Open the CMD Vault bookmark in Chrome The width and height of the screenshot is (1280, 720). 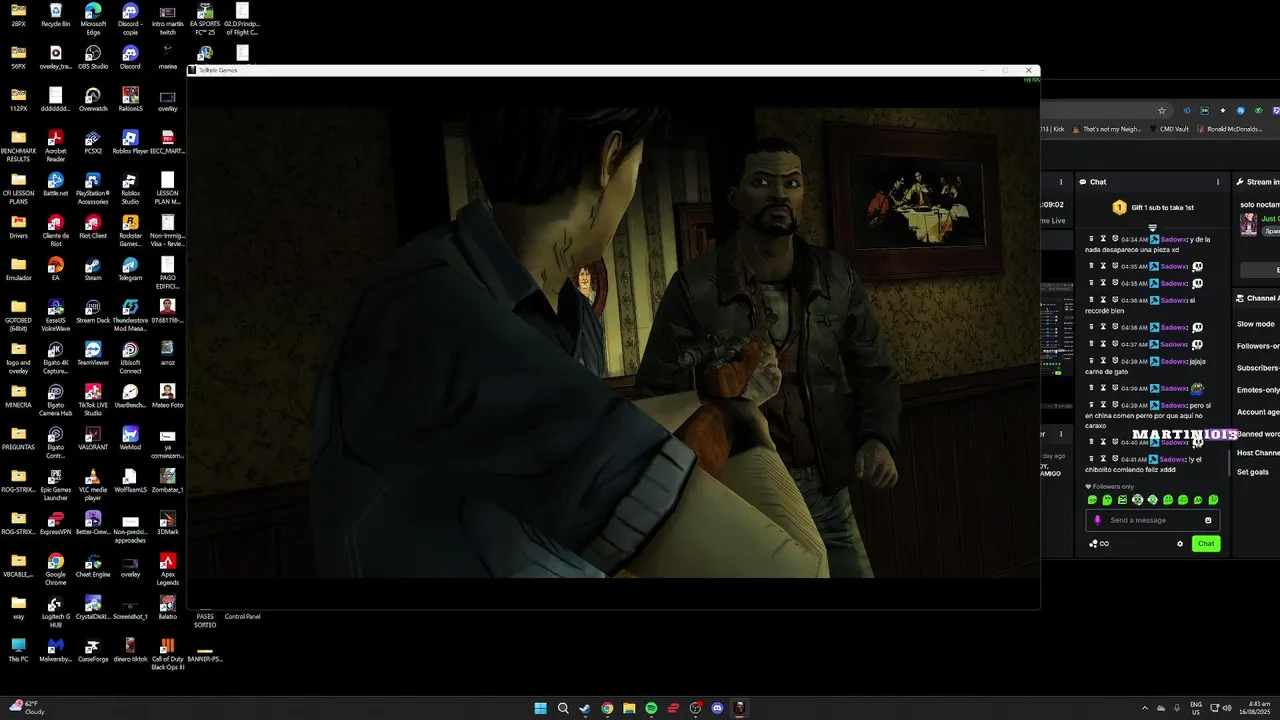click(x=1170, y=129)
